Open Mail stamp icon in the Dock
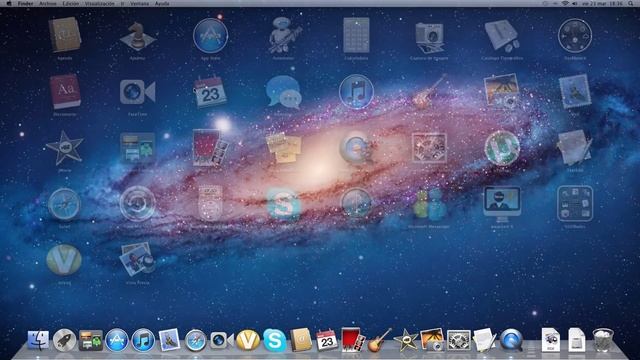 click(169, 340)
